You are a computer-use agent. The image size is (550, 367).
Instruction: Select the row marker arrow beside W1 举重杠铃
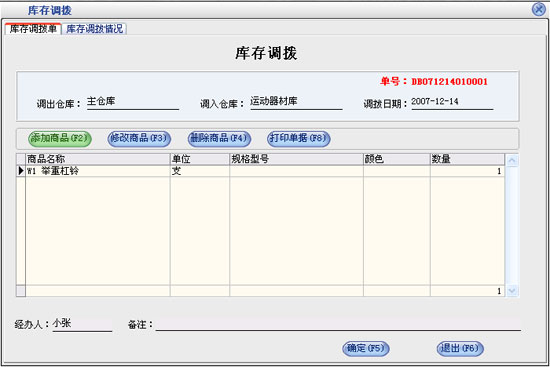pos(21,171)
